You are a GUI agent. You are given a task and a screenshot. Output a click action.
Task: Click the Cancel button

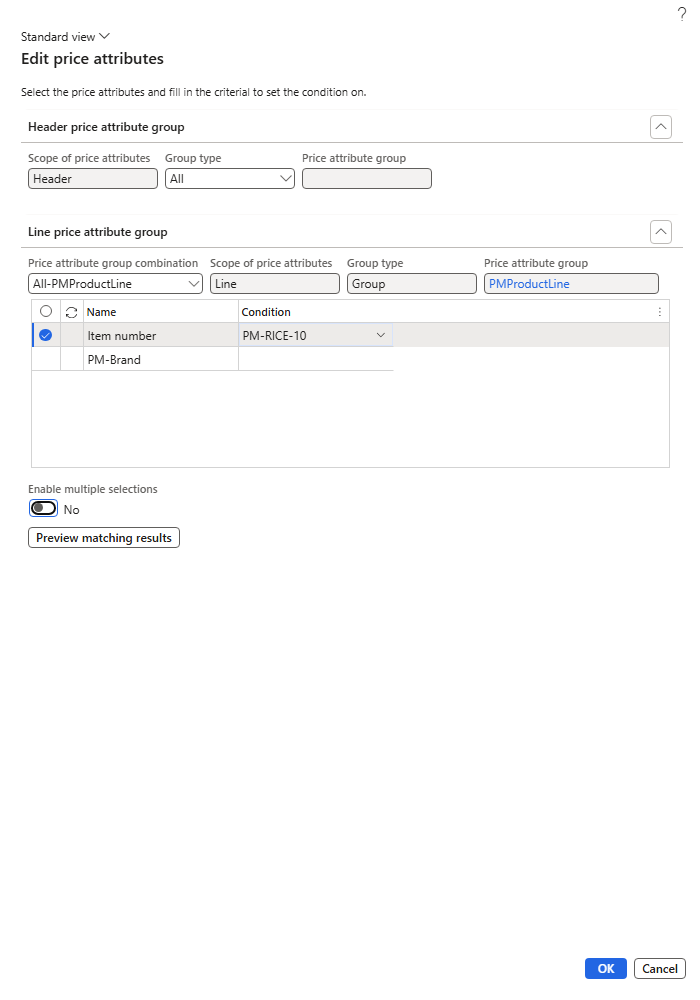[x=660, y=968]
